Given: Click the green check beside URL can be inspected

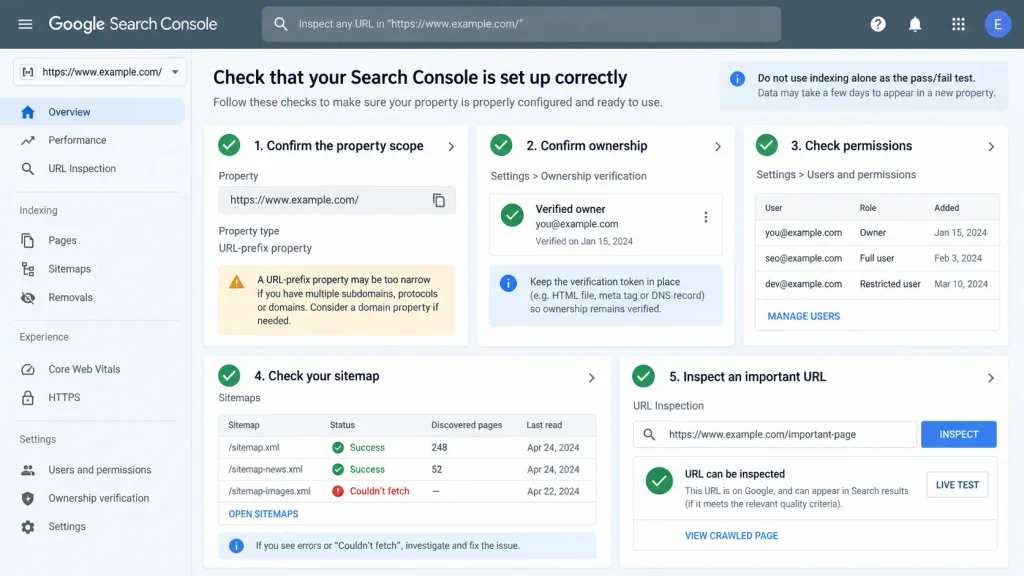Looking at the screenshot, I should (x=659, y=481).
